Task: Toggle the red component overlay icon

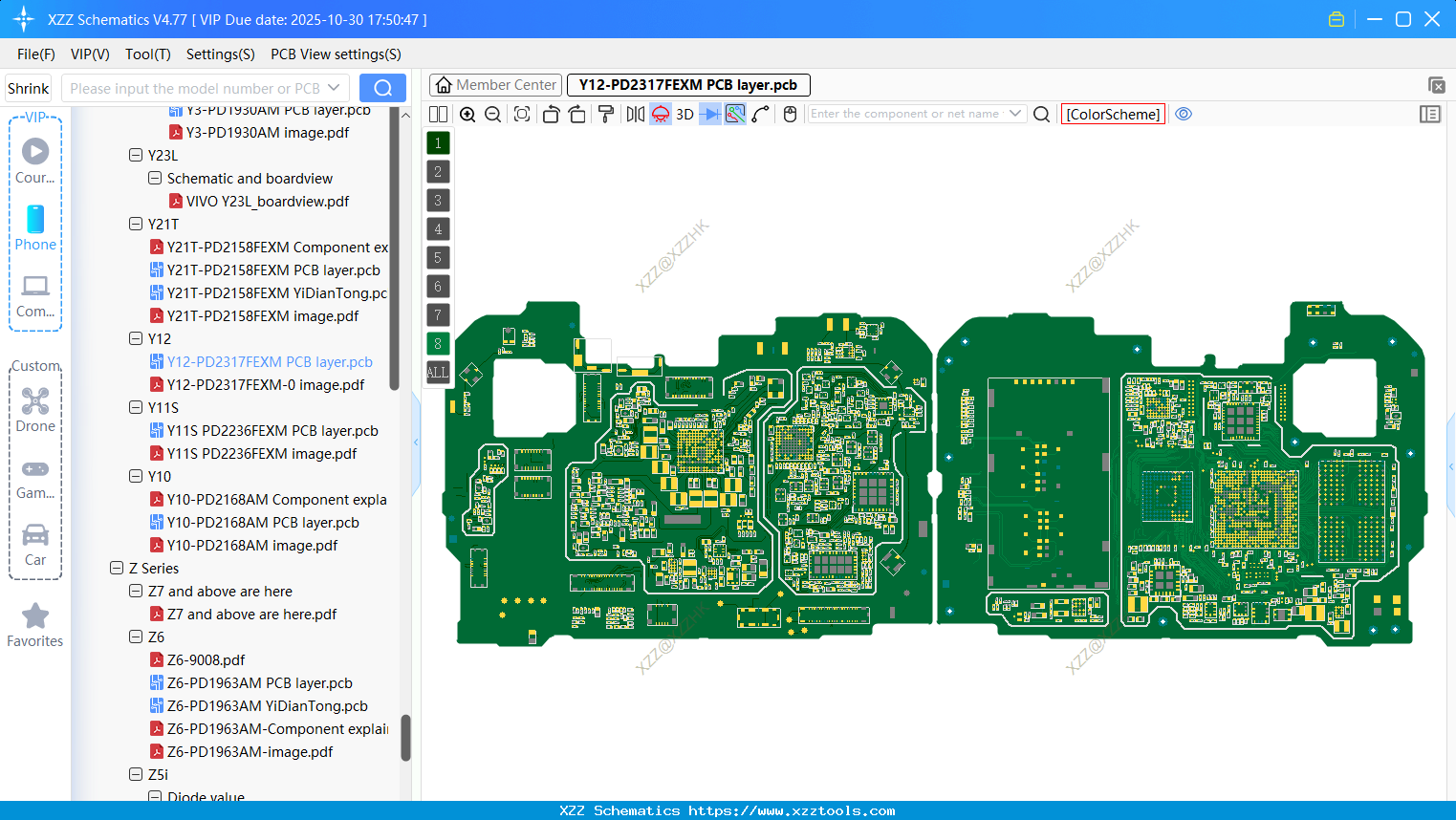Action: click(660, 114)
